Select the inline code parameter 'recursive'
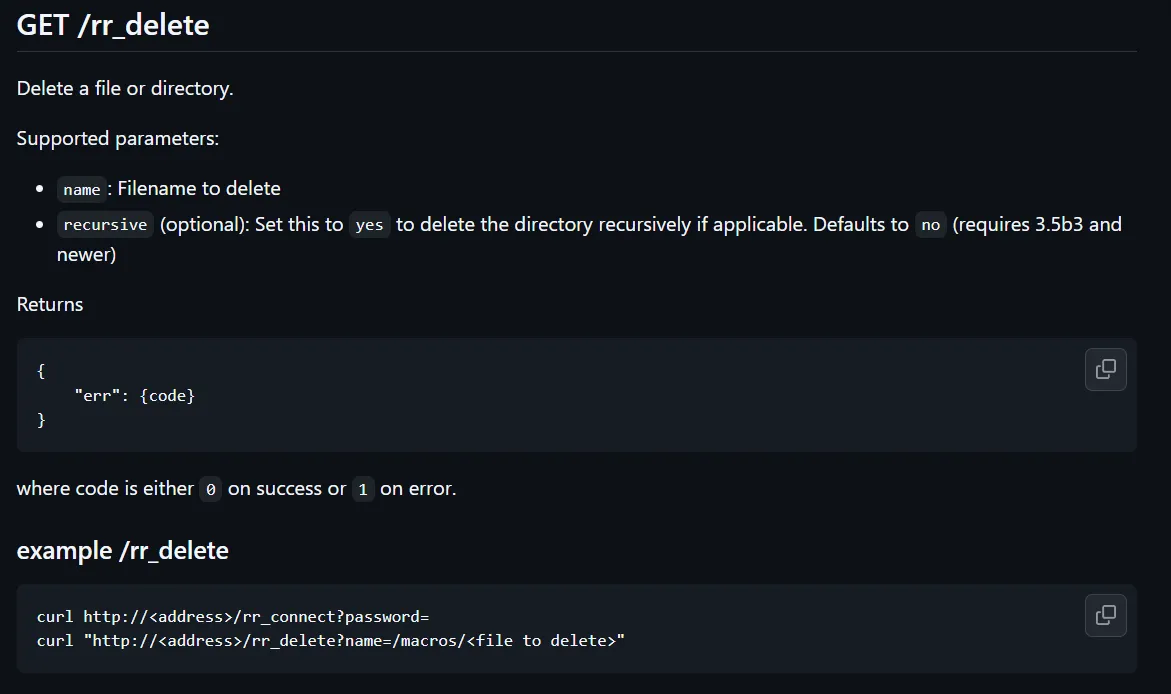This screenshot has height=694, width=1171. [105, 225]
